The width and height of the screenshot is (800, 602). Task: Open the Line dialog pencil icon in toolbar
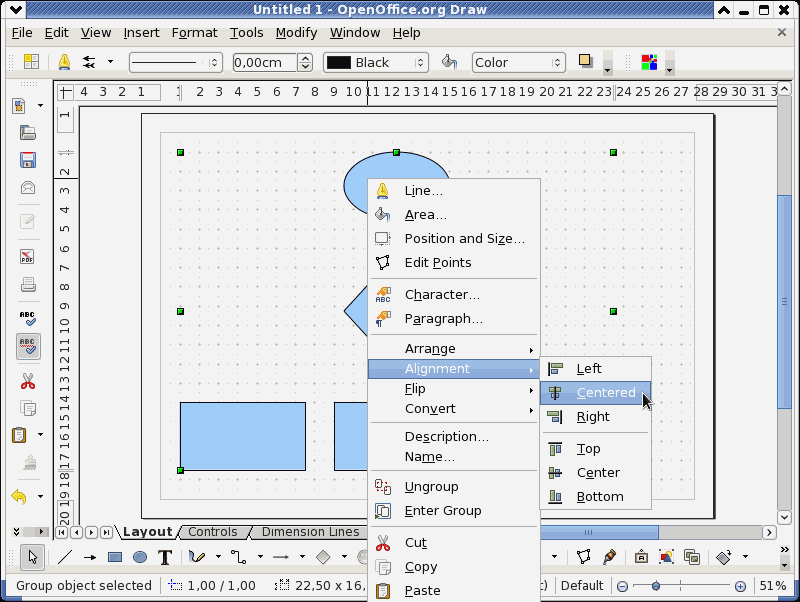64,62
